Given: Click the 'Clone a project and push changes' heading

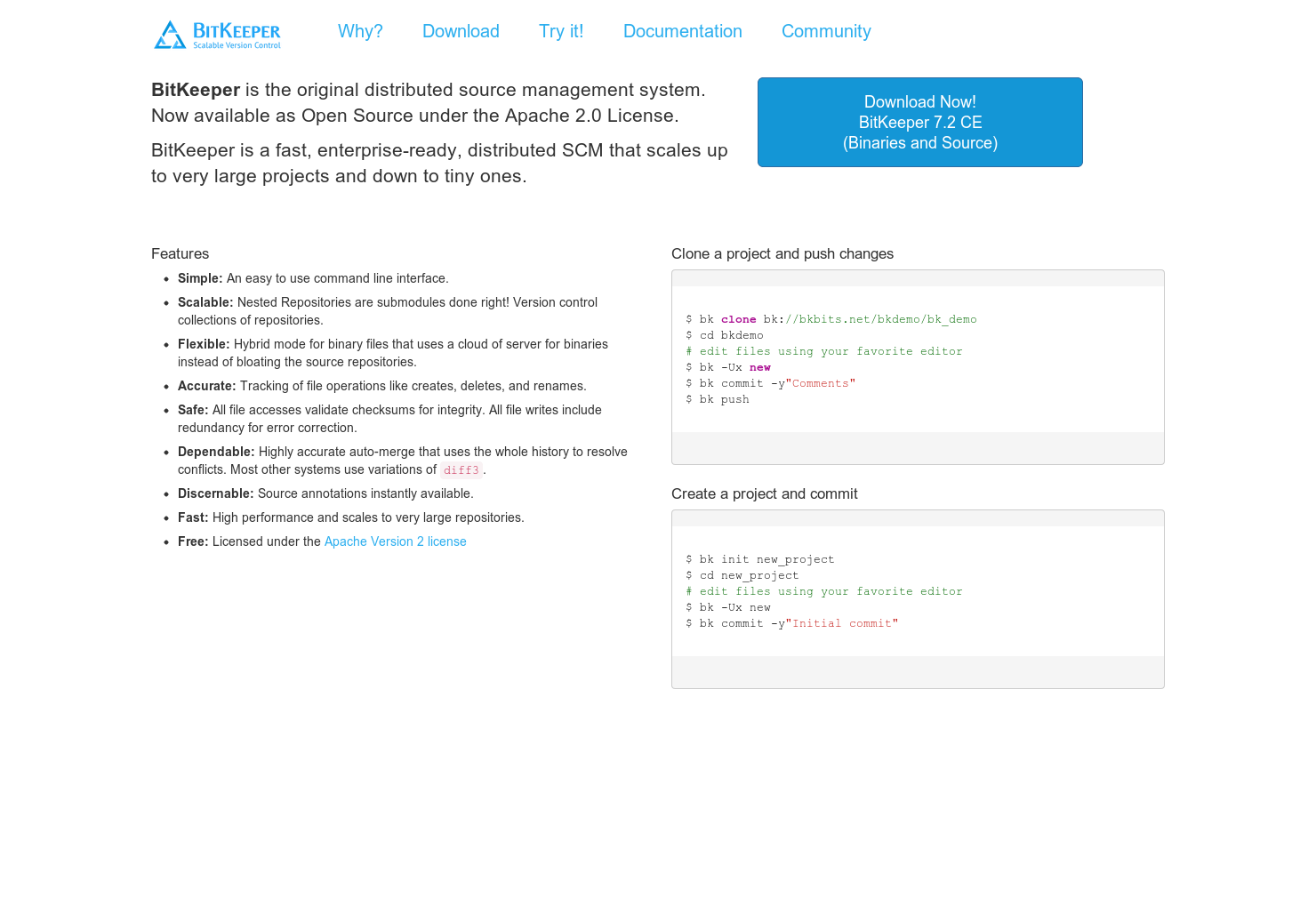Looking at the screenshot, I should [782, 253].
